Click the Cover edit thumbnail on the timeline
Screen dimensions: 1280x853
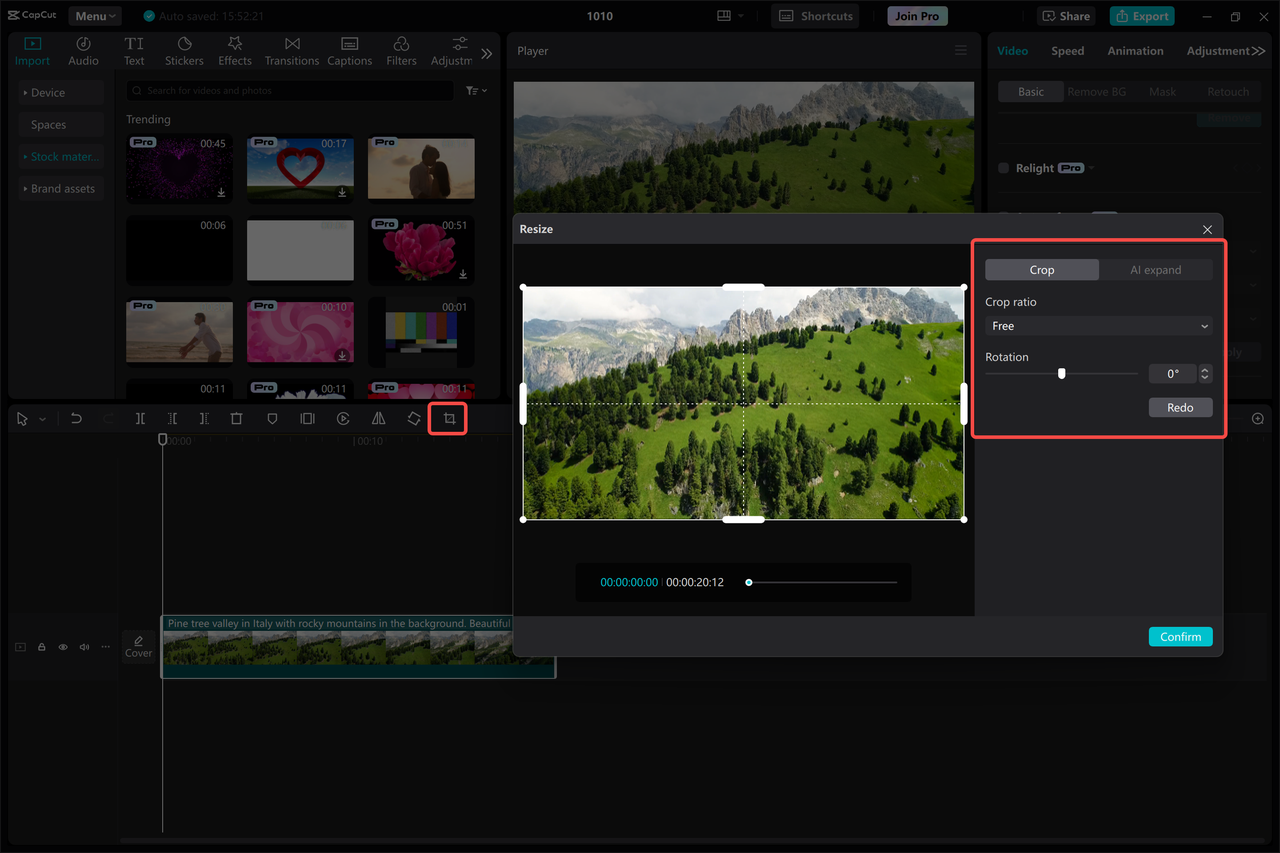click(138, 647)
